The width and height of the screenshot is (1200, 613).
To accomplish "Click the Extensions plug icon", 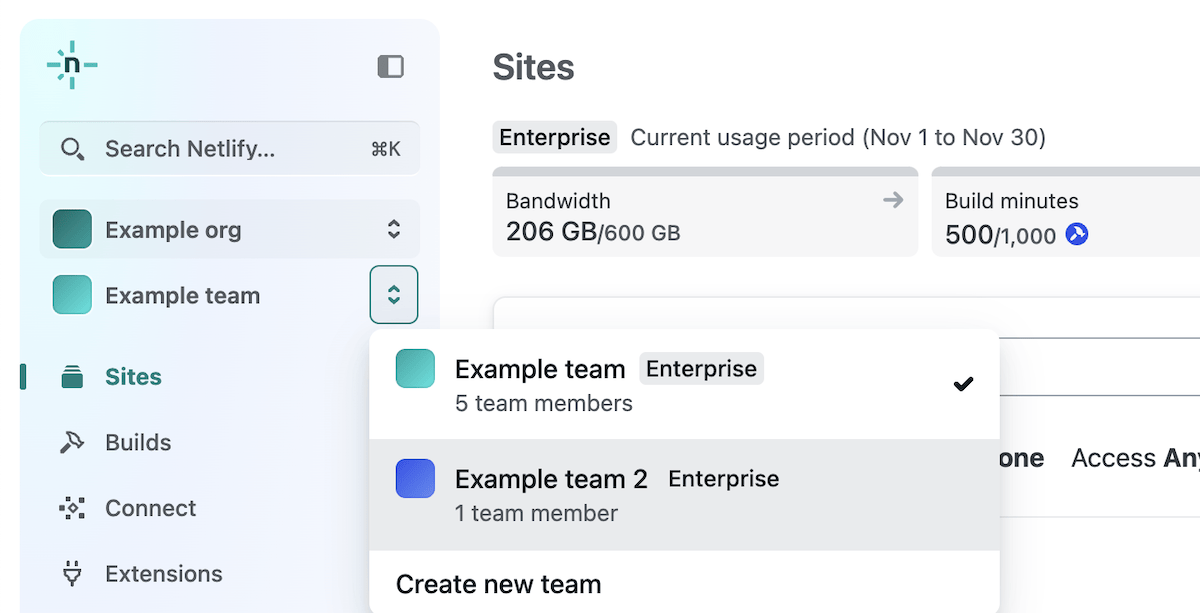I will coord(72,574).
